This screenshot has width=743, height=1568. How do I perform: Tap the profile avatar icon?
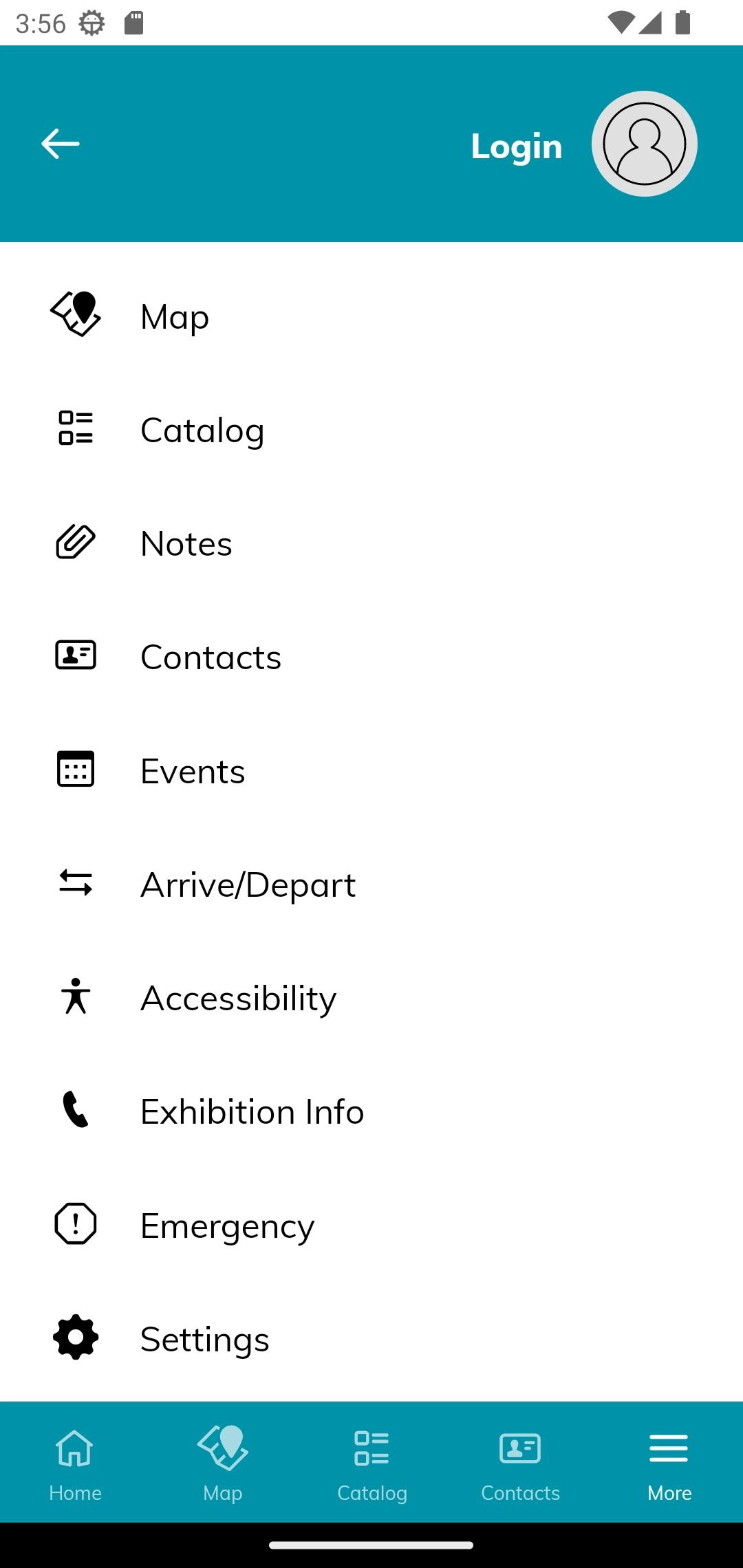coord(644,144)
